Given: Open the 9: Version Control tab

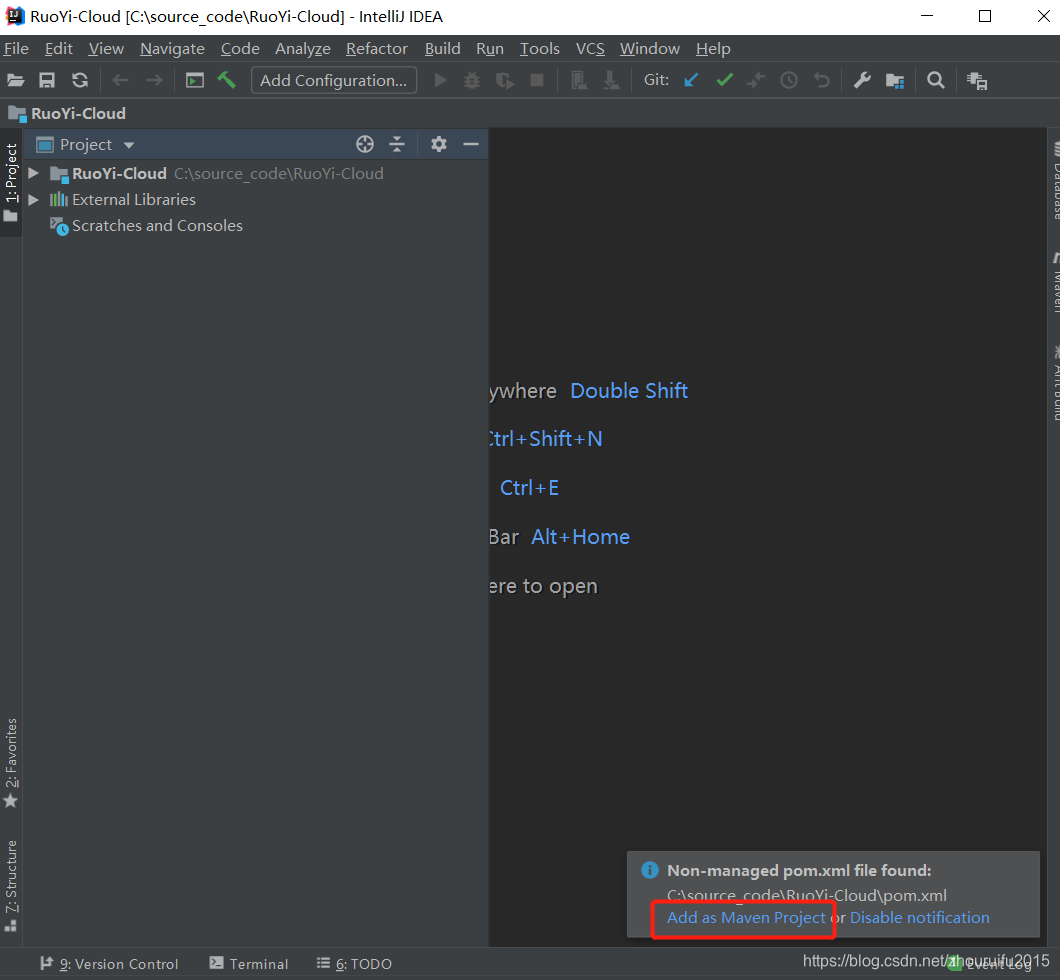Looking at the screenshot, I should tap(110, 964).
